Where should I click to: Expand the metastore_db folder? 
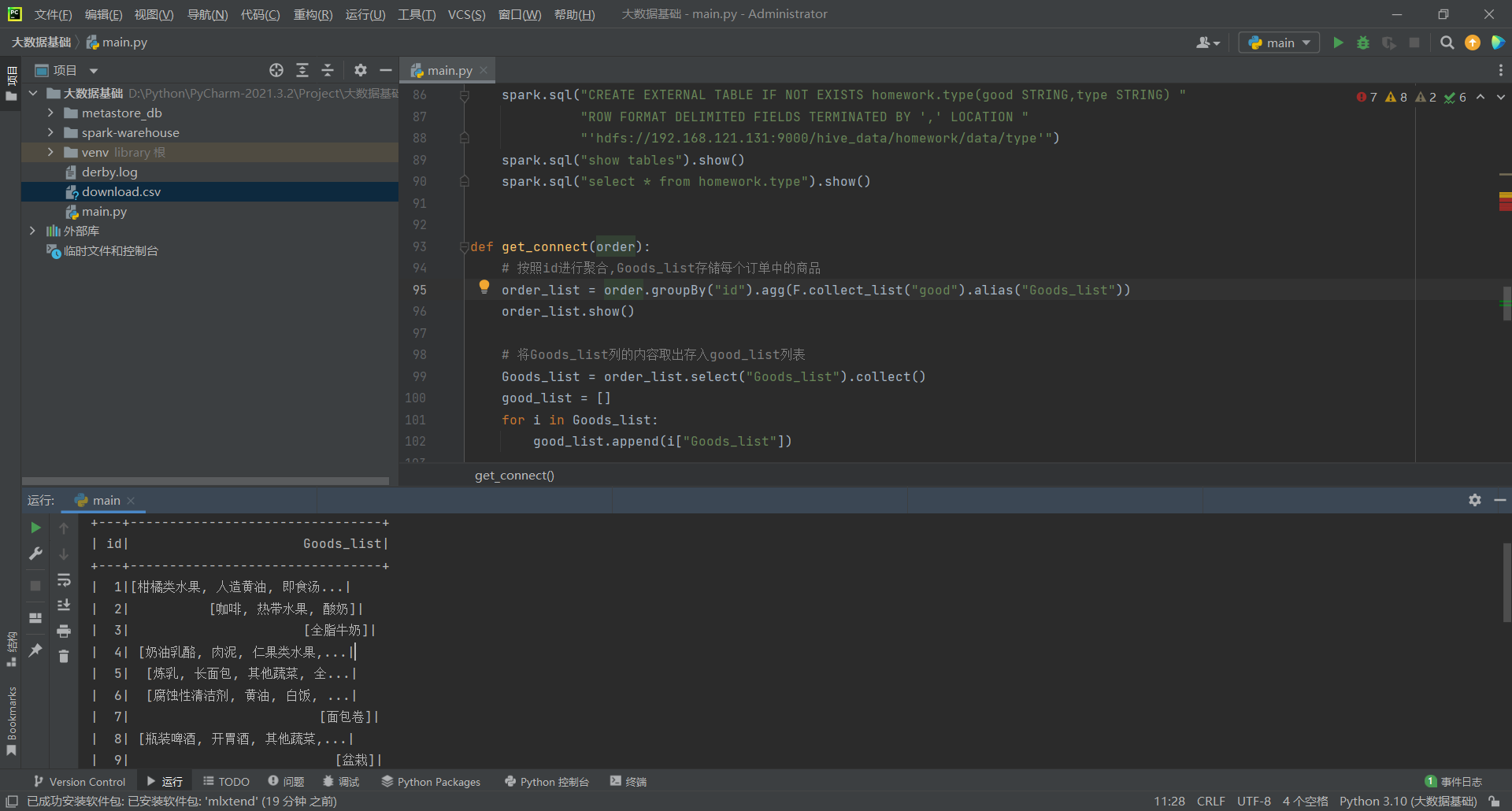(x=50, y=113)
